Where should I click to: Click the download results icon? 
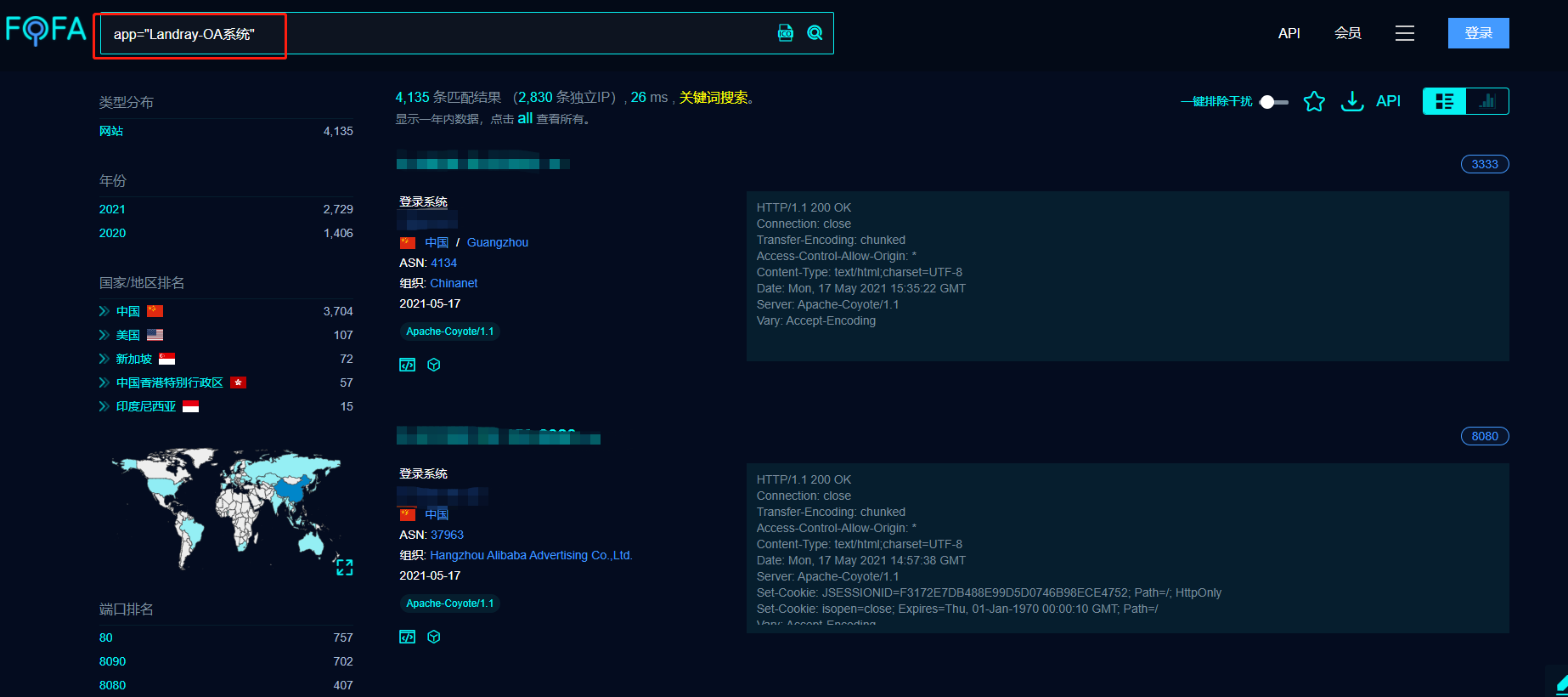(x=1352, y=101)
